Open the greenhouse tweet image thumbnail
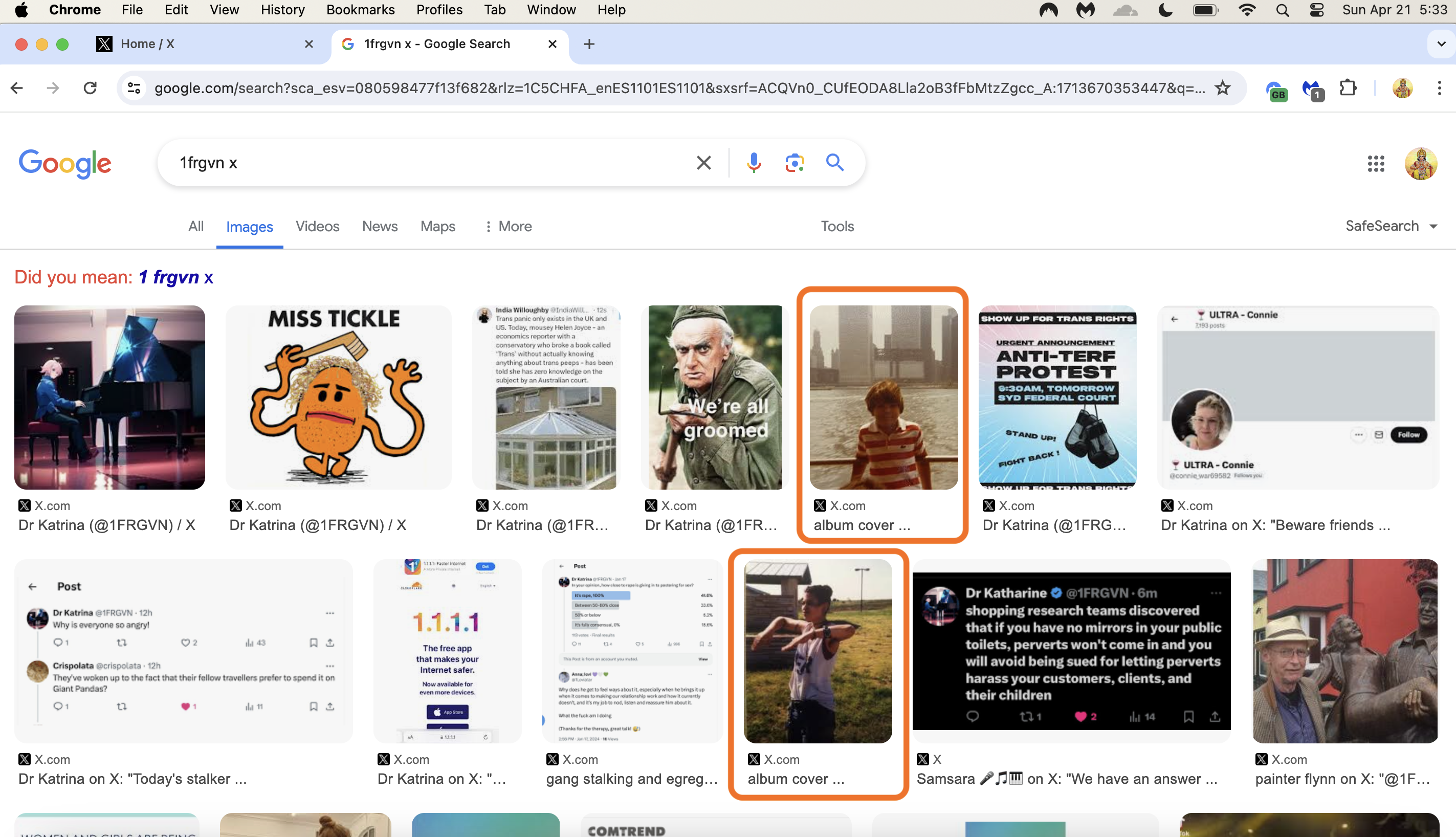Image resolution: width=1456 pixels, height=837 pixels. (x=546, y=397)
